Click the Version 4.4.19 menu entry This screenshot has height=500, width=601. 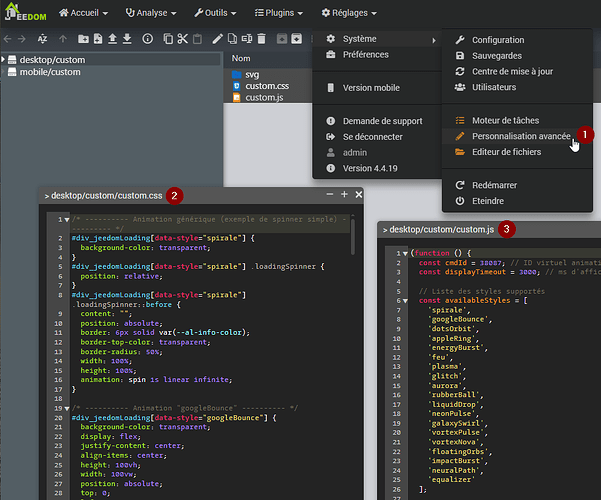[x=377, y=168]
